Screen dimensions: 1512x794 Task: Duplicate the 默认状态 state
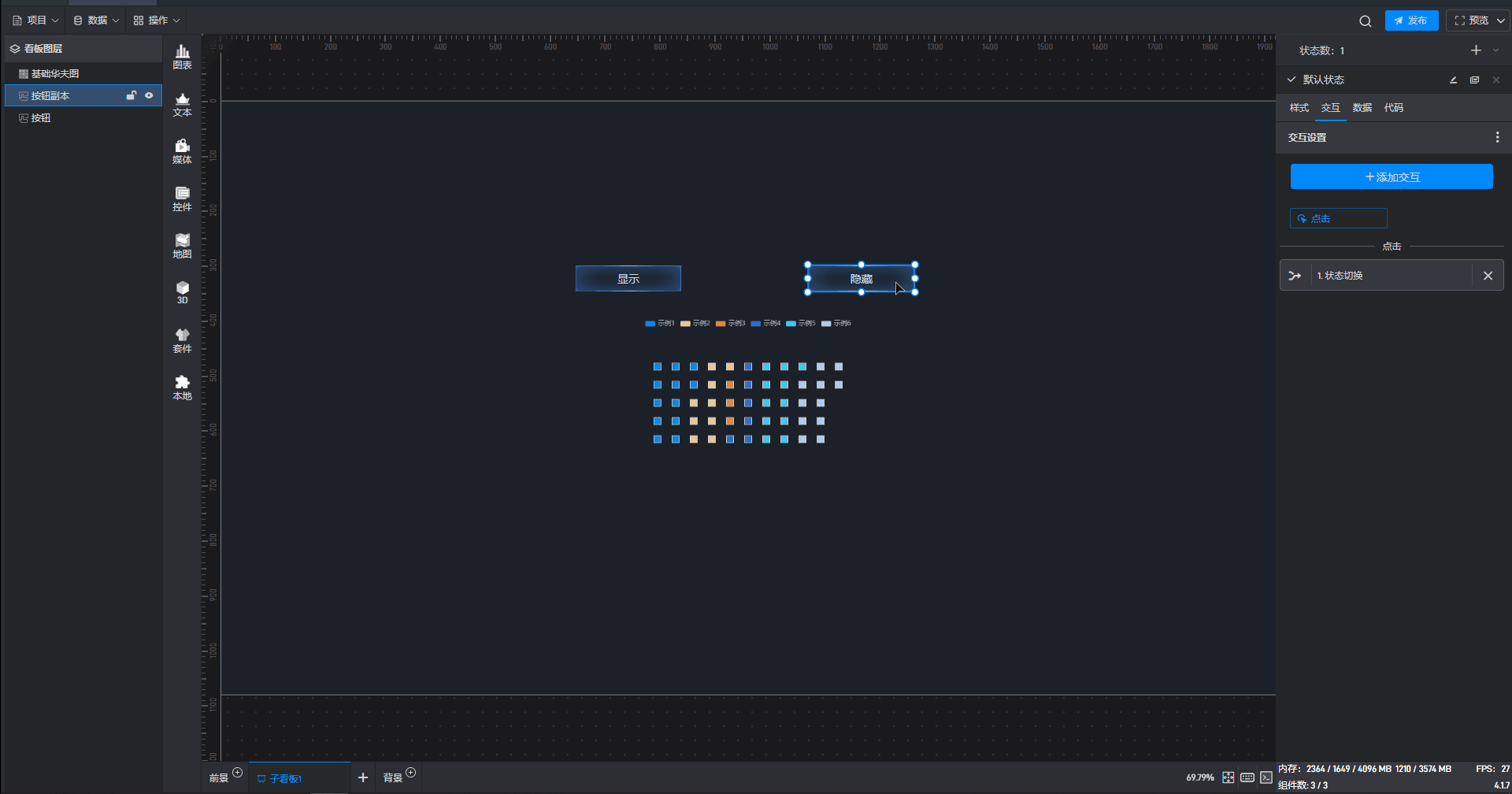pyautogui.click(x=1474, y=80)
